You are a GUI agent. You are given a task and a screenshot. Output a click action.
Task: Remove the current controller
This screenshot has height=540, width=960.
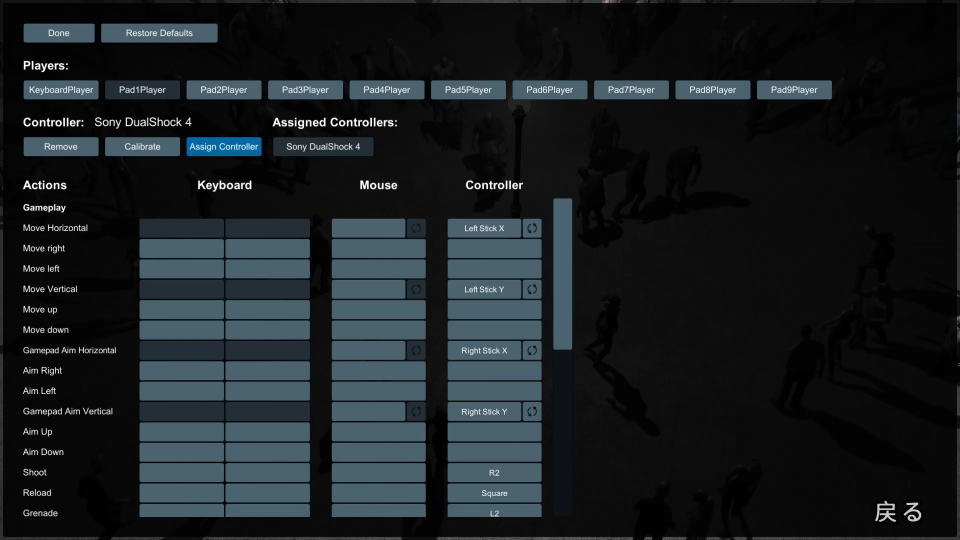click(x=61, y=147)
